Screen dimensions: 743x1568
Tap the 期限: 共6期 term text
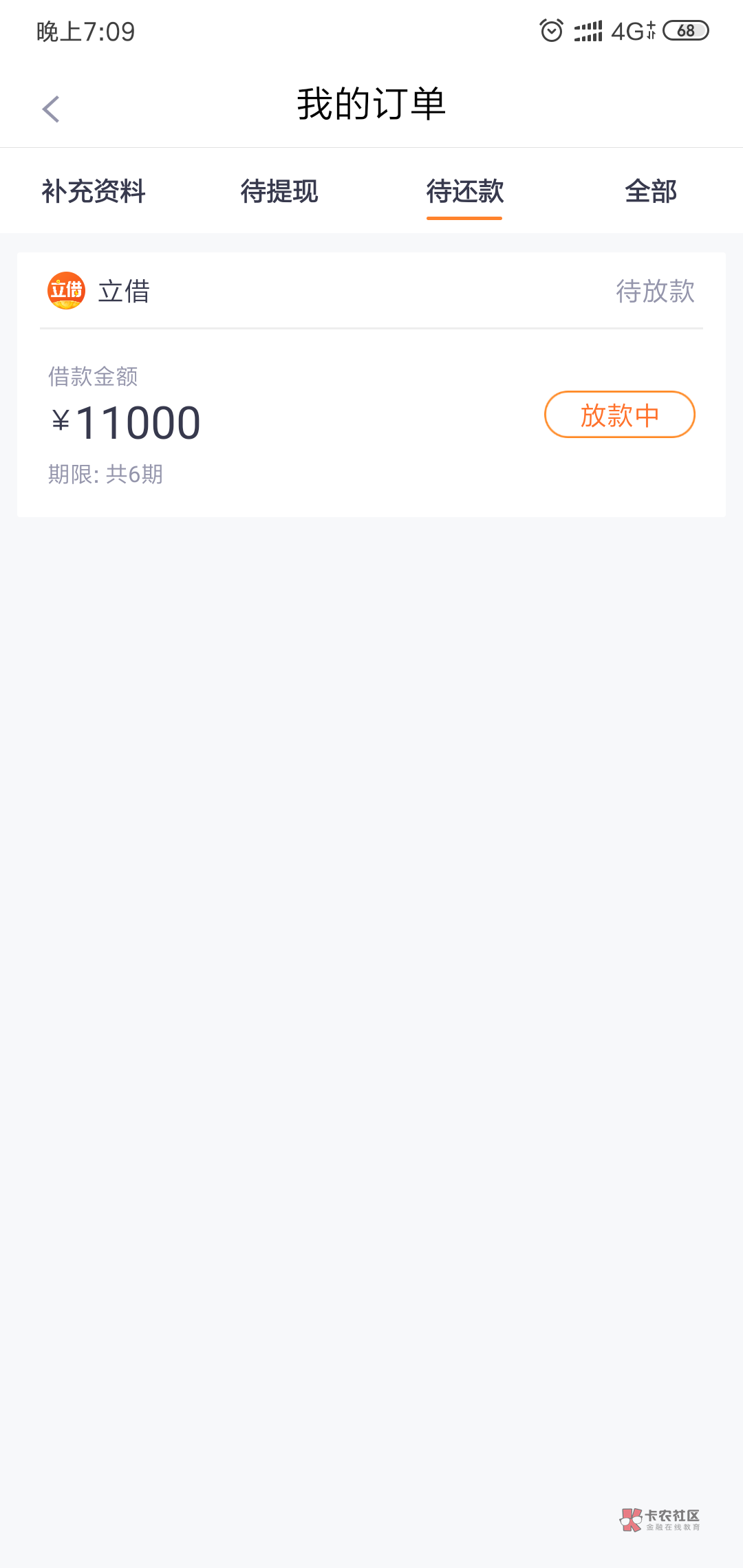click(105, 474)
